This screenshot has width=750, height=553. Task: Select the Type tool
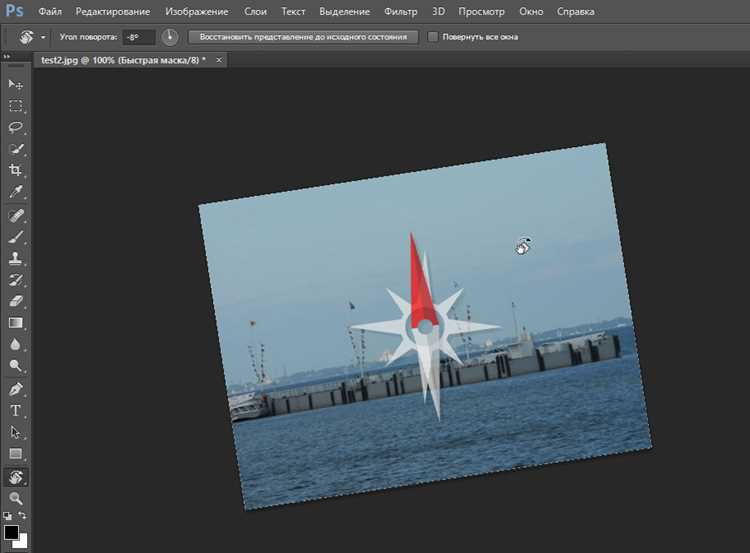(x=15, y=411)
